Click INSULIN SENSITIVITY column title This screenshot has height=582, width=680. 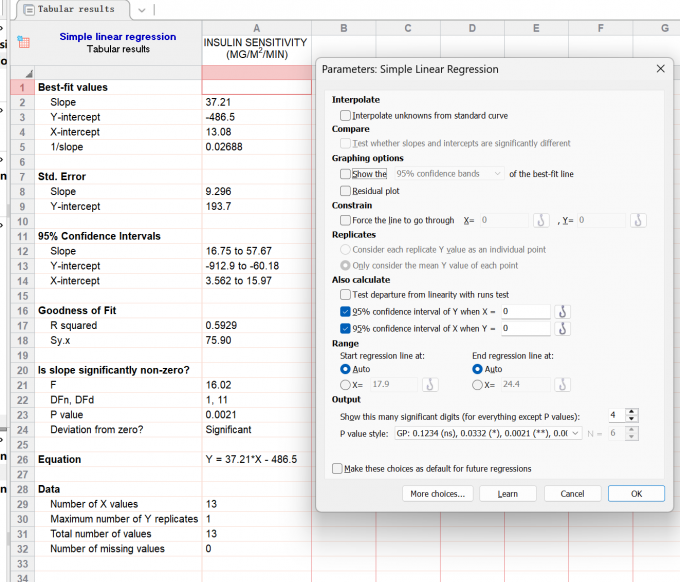(x=256, y=49)
